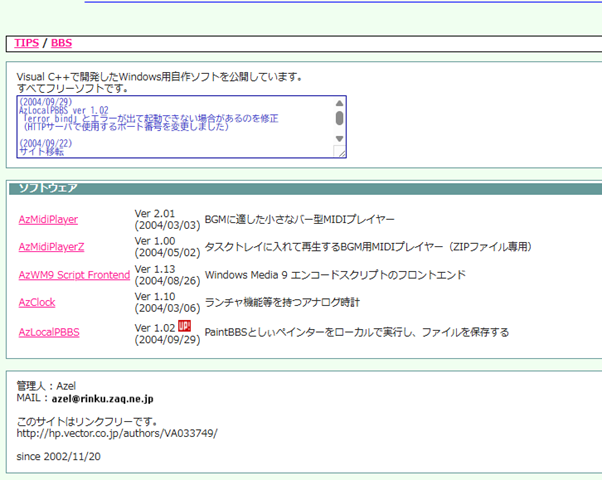Click the email azel@rinku.zaq.ne.jp
The height and width of the screenshot is (480, 602).
point(103,399)
